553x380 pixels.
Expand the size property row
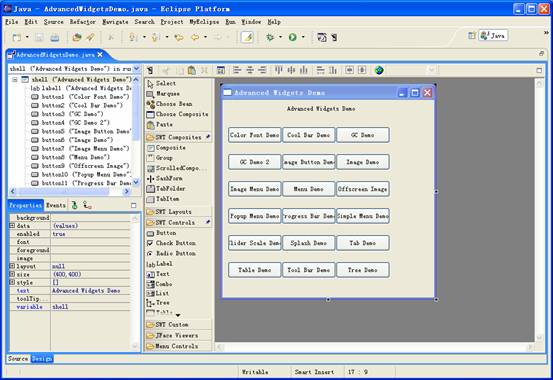click(12, 275)
